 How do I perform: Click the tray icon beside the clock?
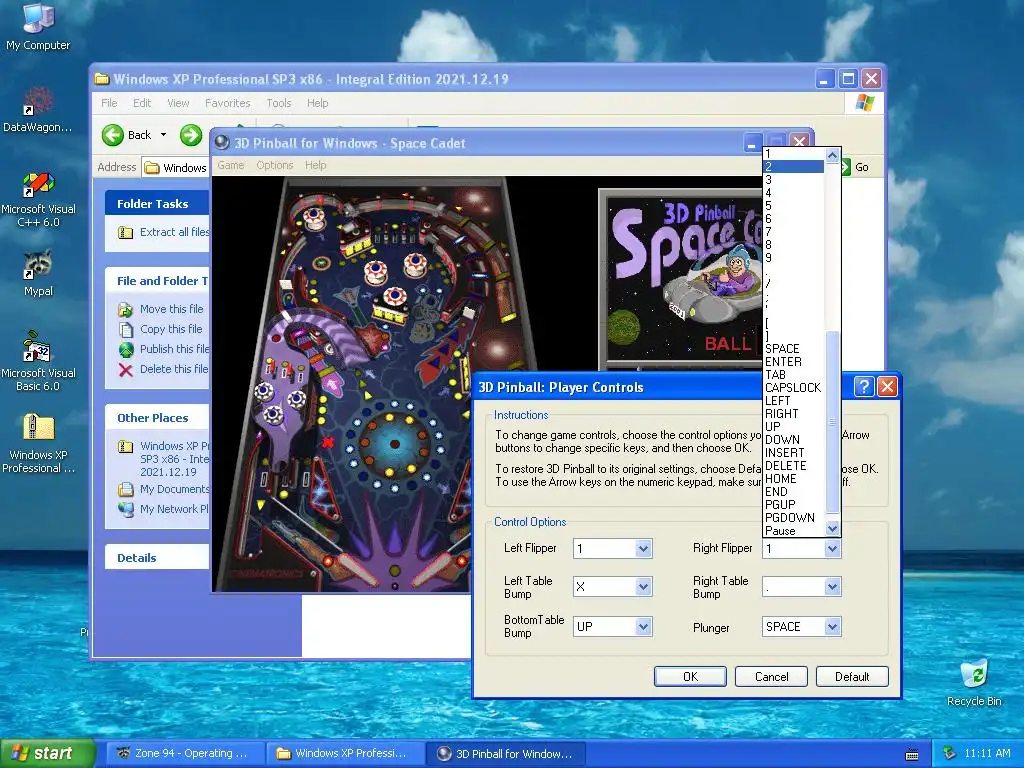950,753
